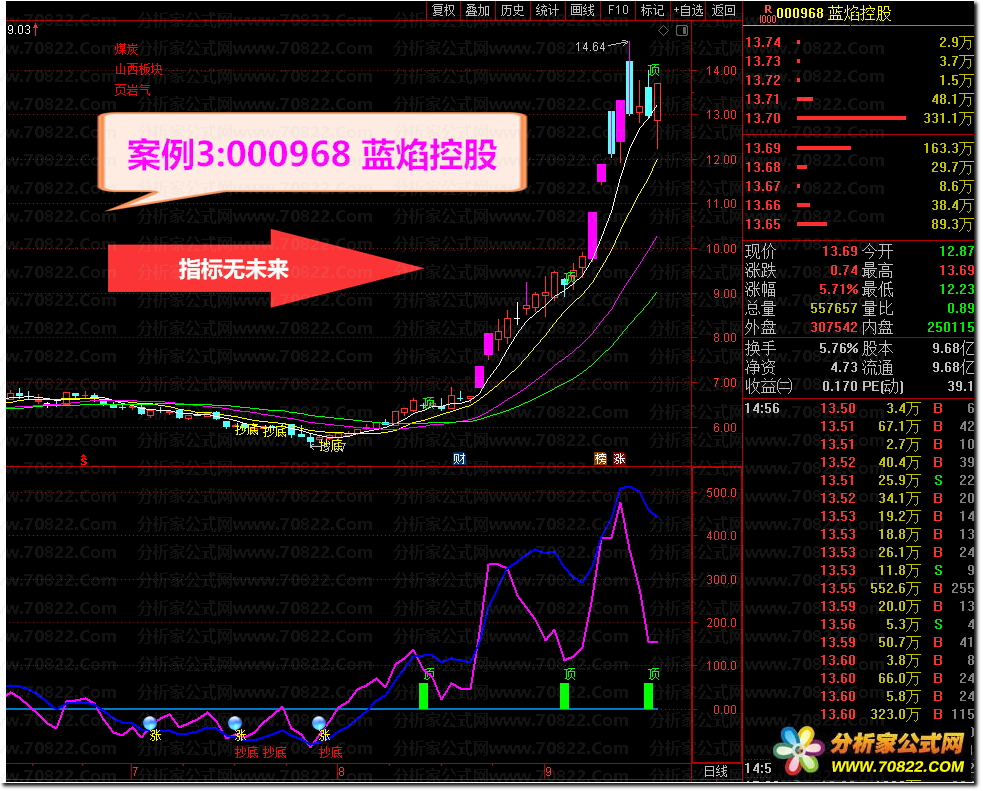Switch the period using the 日线 label

(715, 772)
